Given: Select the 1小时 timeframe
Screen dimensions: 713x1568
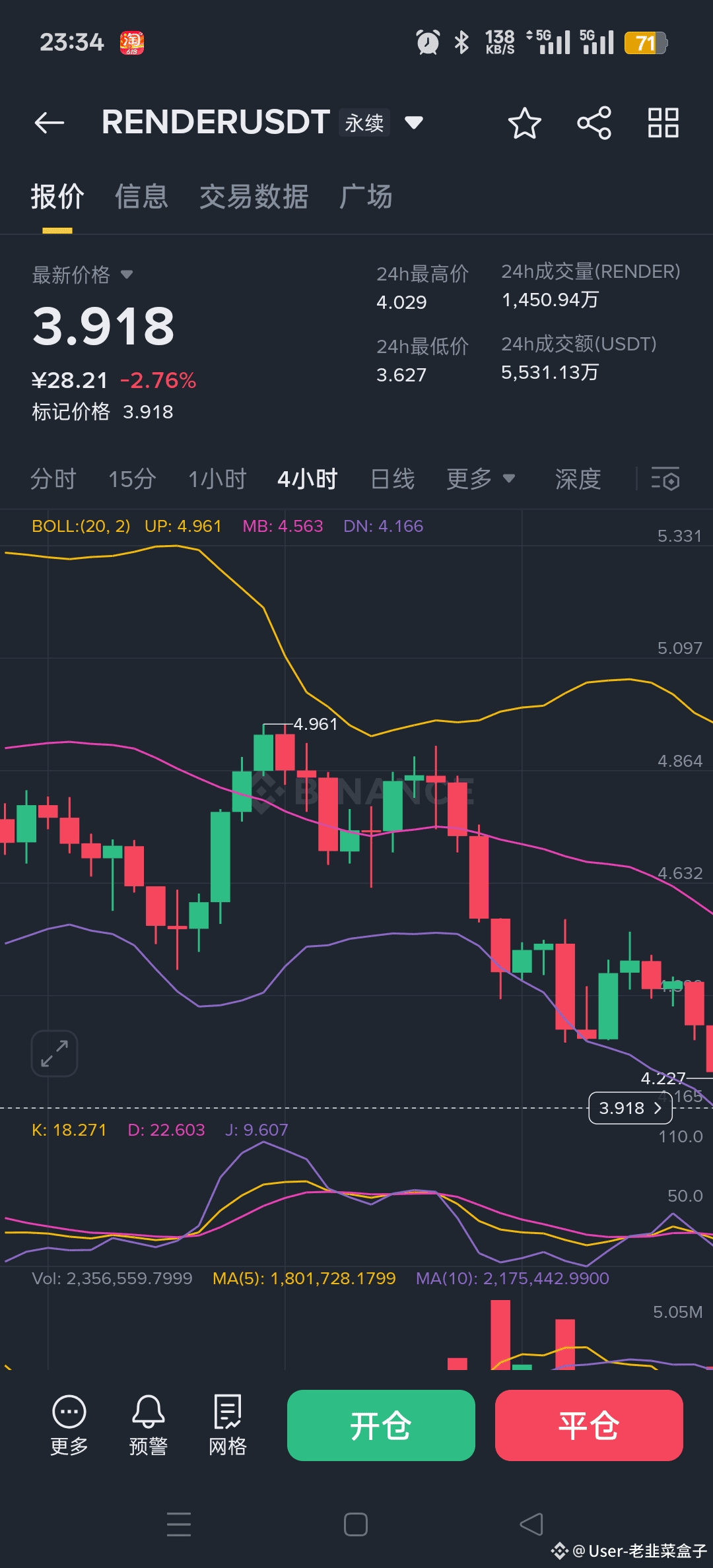Looking at the screenshot, I should 217,479.
